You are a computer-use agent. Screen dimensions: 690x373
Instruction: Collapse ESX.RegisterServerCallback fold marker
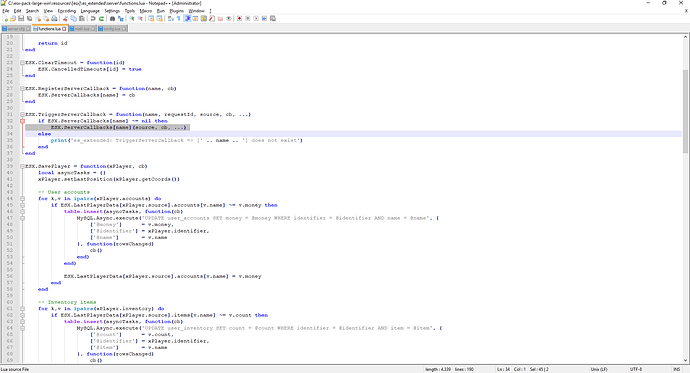click(x=22, y=88)
